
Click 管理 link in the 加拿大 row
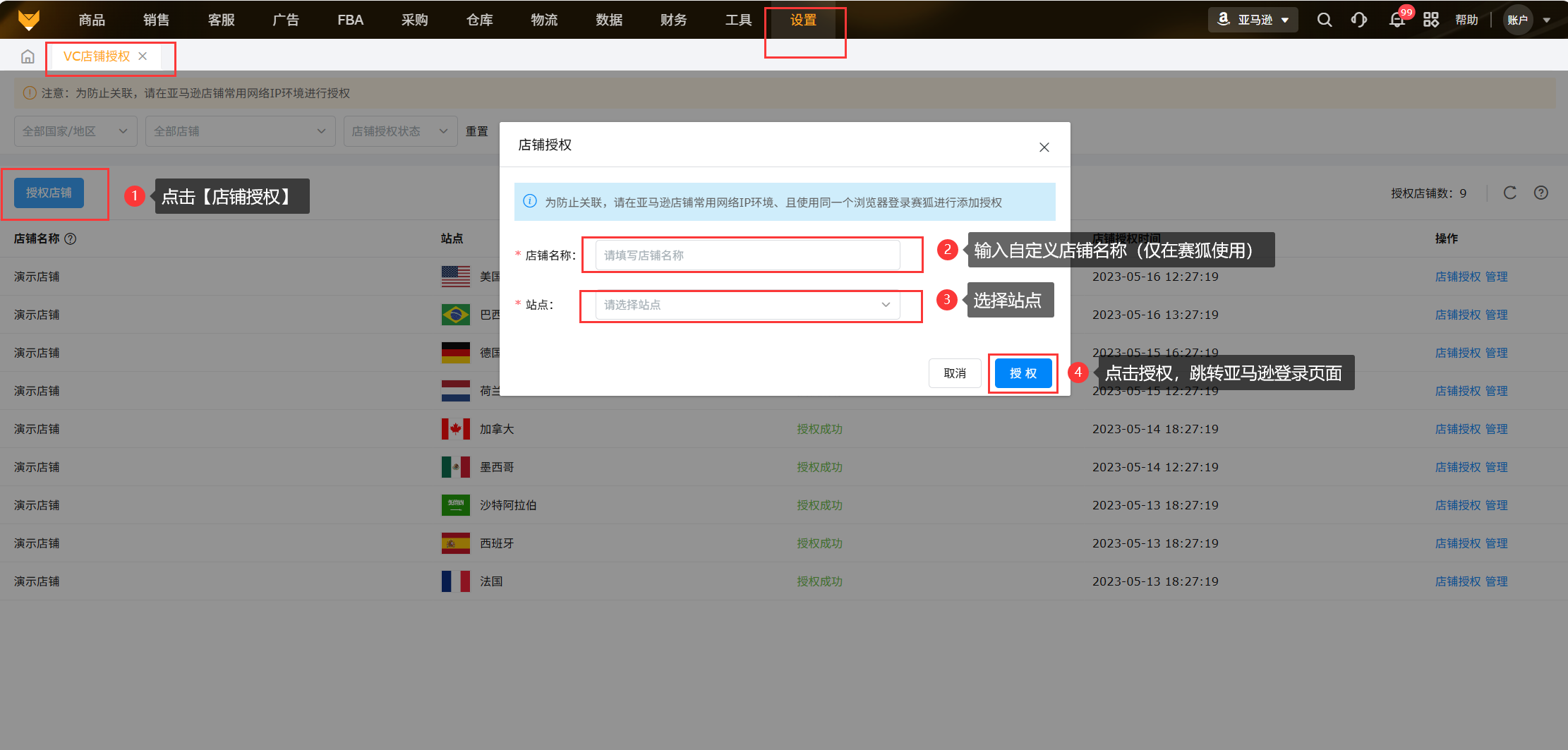tap(1497, 429)
